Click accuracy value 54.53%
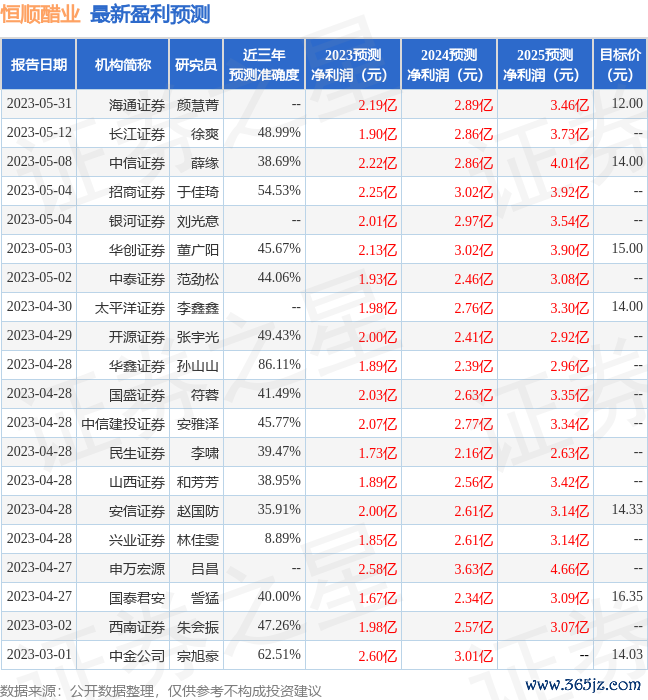 click(x=279, y=191)
